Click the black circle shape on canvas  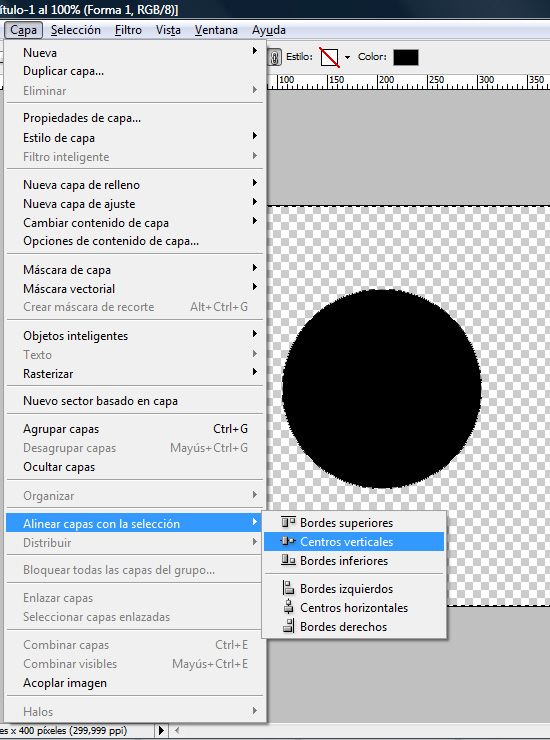pos(381,388)
